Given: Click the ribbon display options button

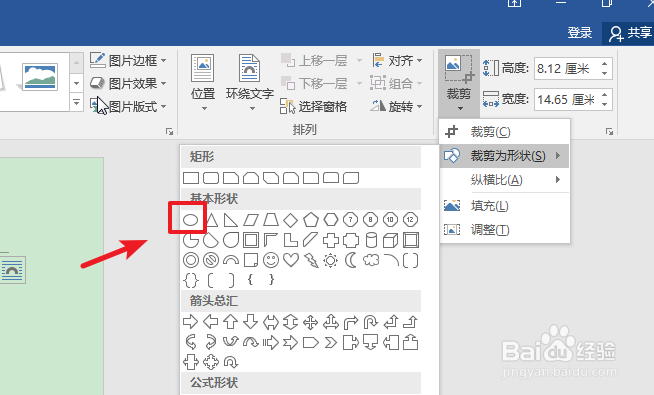Looking at the screenshot, I should tap(514, 3).
